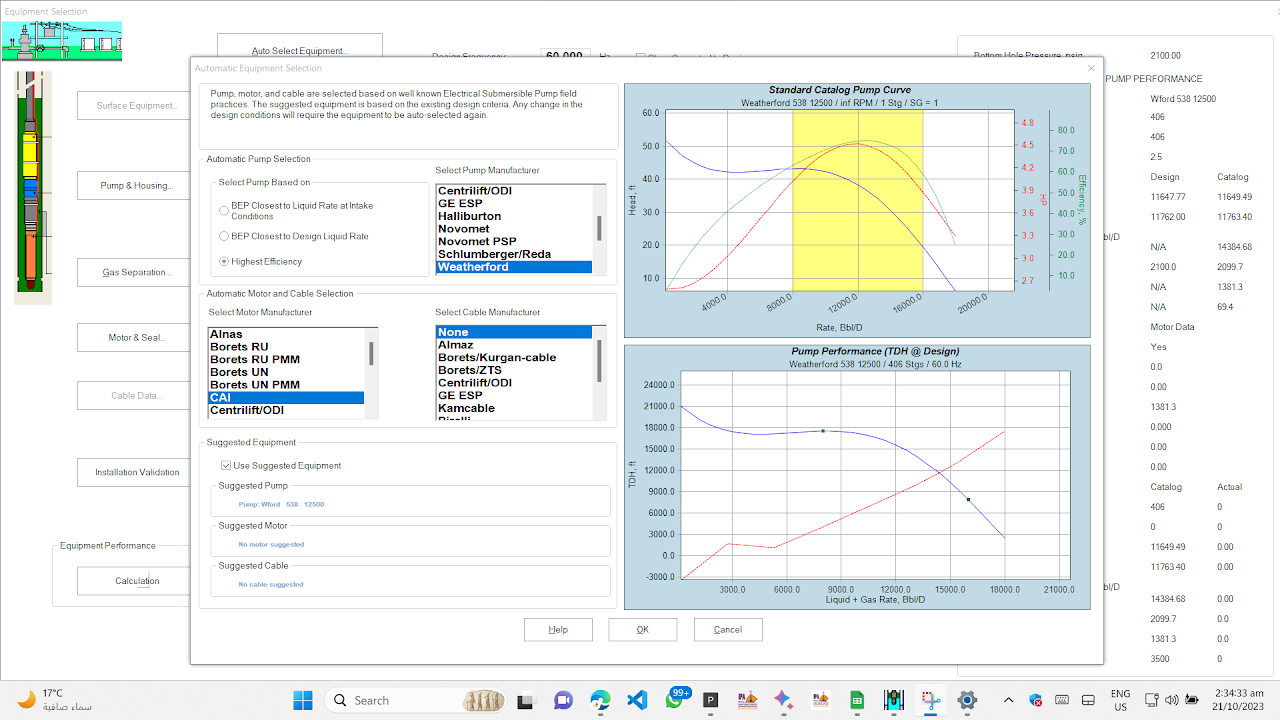This screenshot has height=720, width=1280.
Task: Click the surface facility illustration thumbnail
Action: (x=62, y=41)
